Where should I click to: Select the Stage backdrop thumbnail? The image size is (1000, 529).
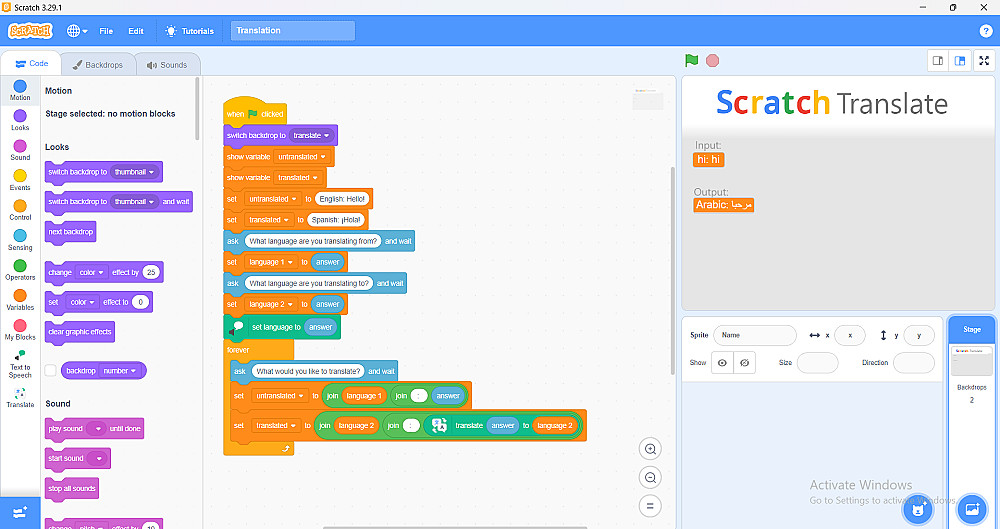(971, 361)
